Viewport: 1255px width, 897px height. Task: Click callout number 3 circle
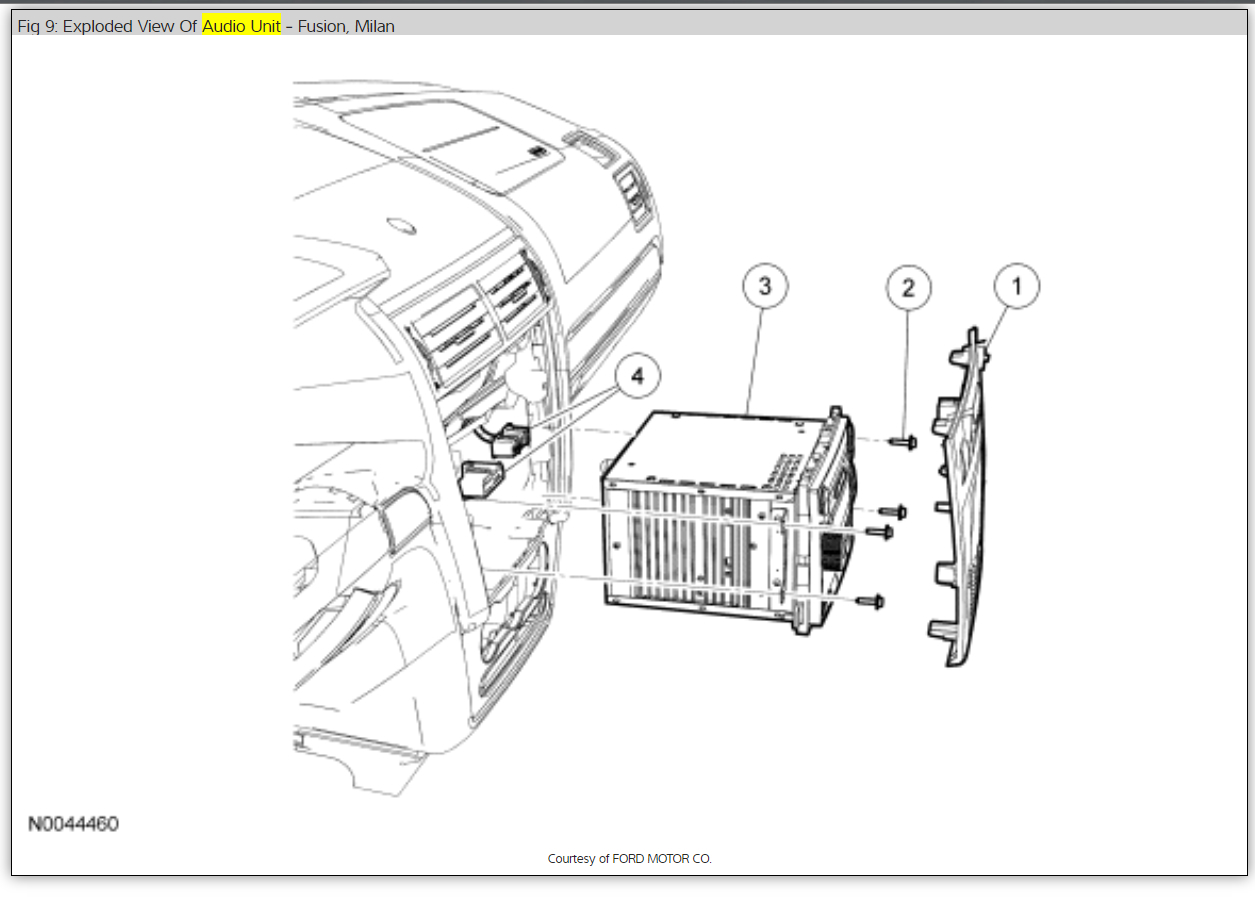coord(765,287)
